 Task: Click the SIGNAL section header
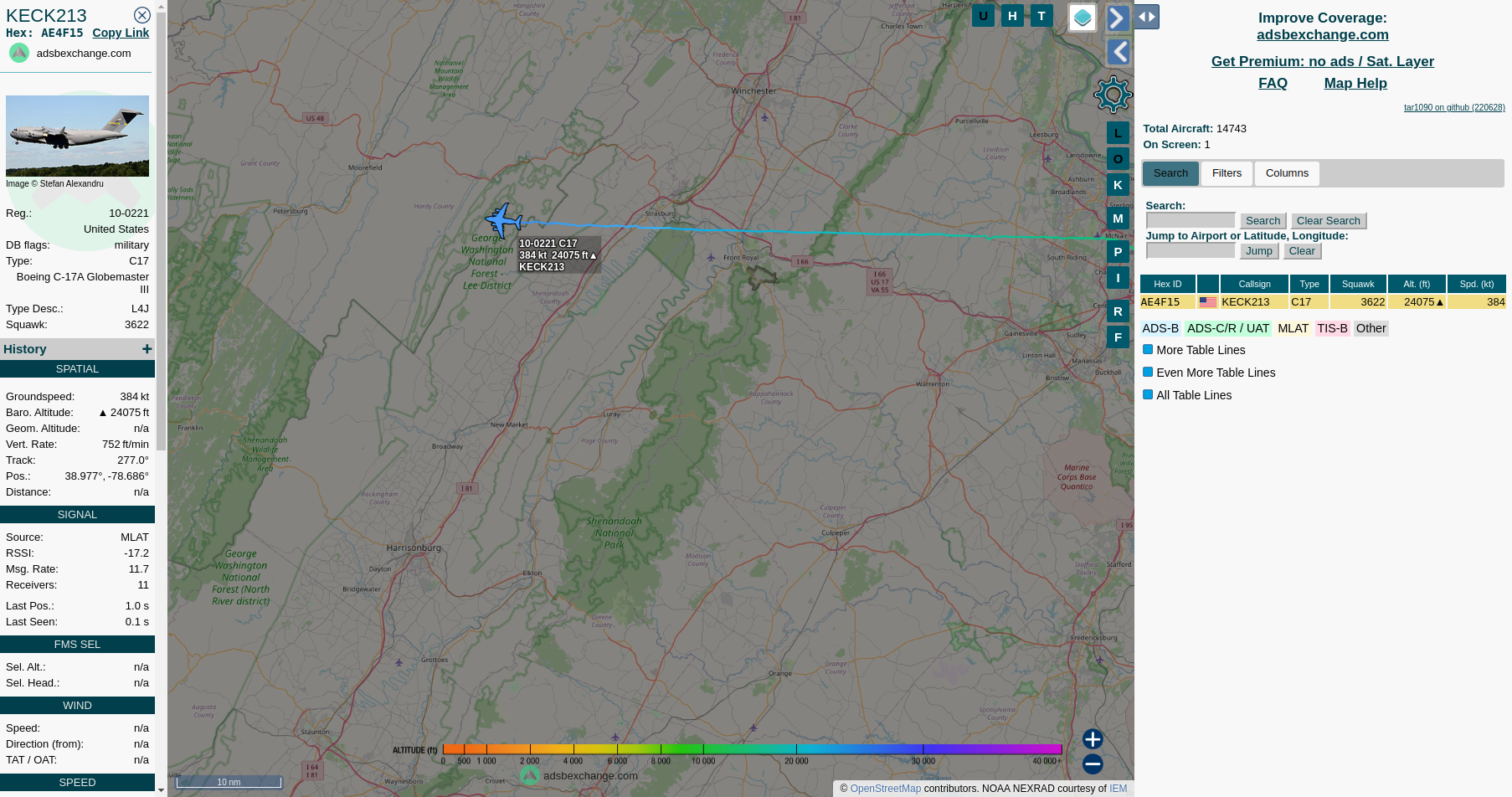[x=77, y=515]
